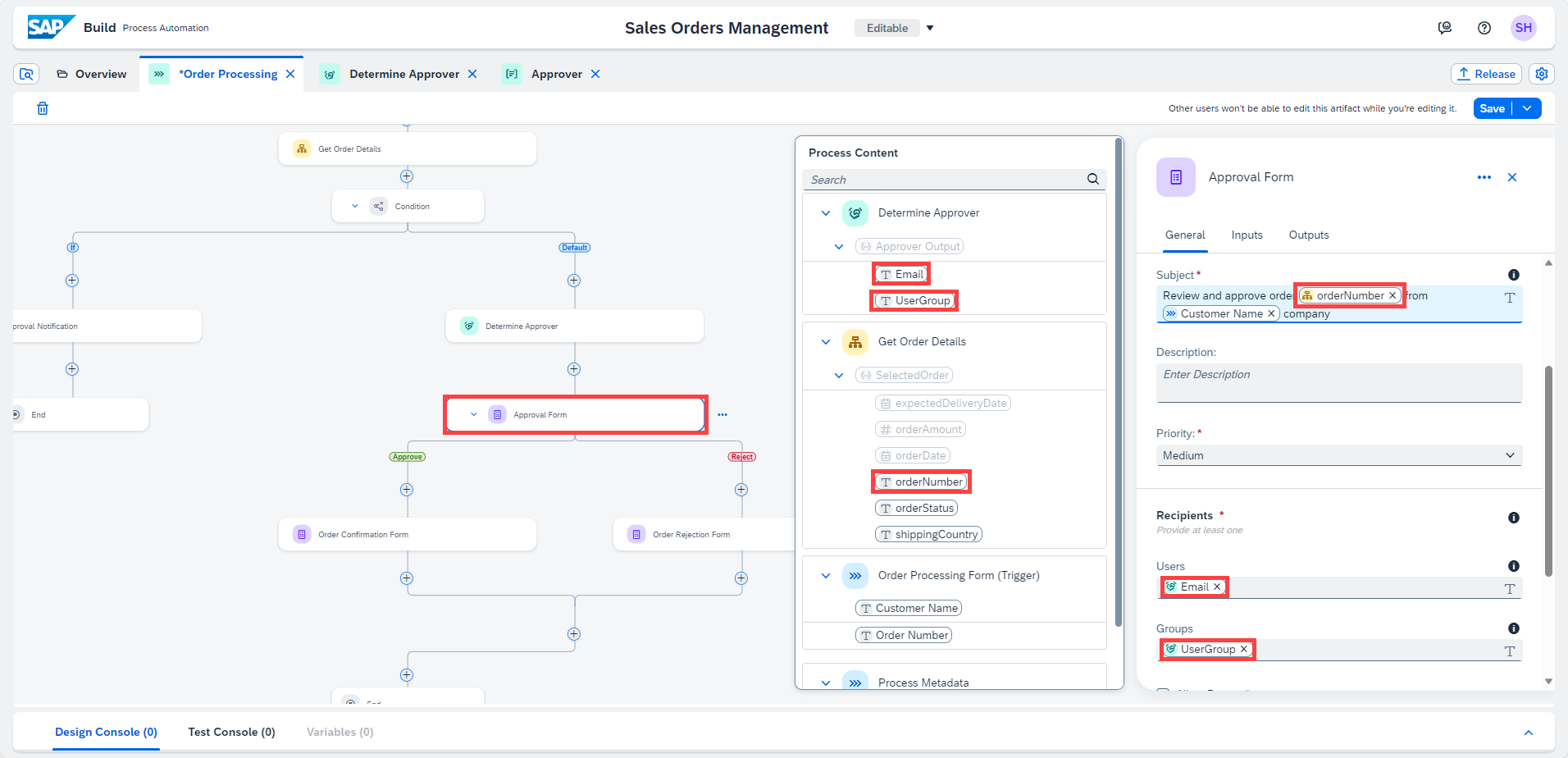The image size is (1568, 758).
Task: Close the Approver tab
Action: (595, 74)
